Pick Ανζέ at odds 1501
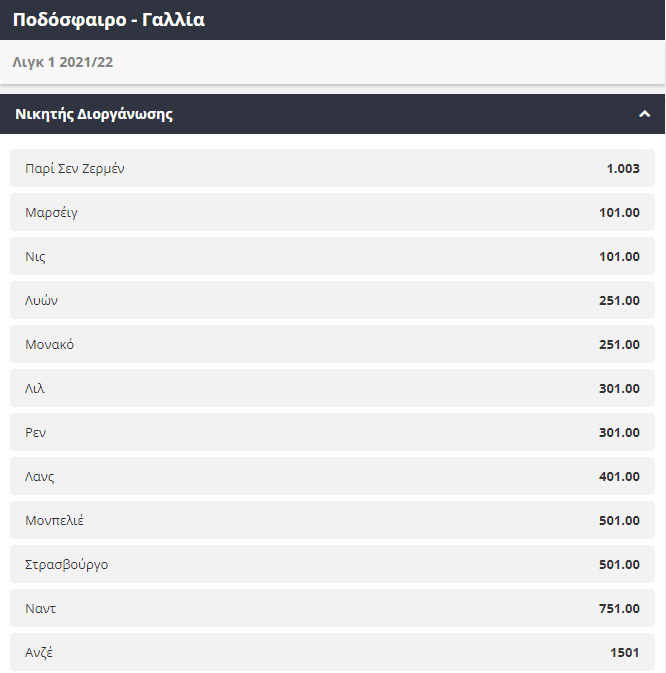 coord(332,652)
